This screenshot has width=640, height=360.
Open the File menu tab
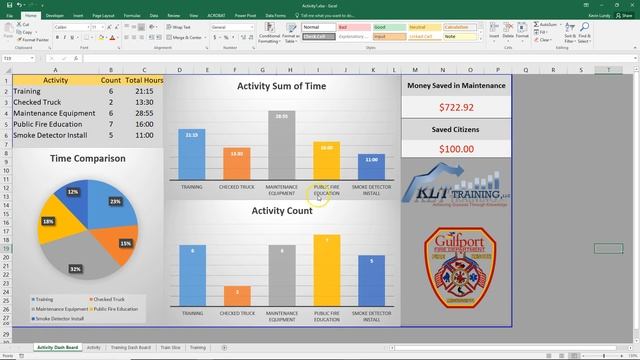(9, 16)
